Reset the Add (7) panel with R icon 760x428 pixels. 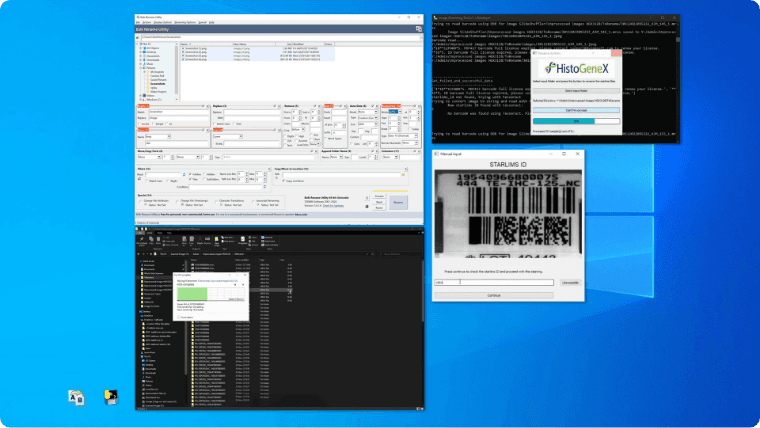[x=345, y=106]
